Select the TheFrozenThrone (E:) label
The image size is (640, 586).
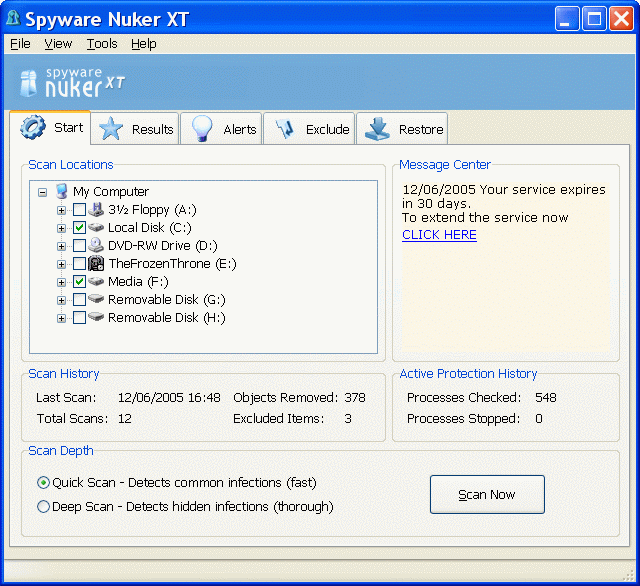tap(172, 263)
